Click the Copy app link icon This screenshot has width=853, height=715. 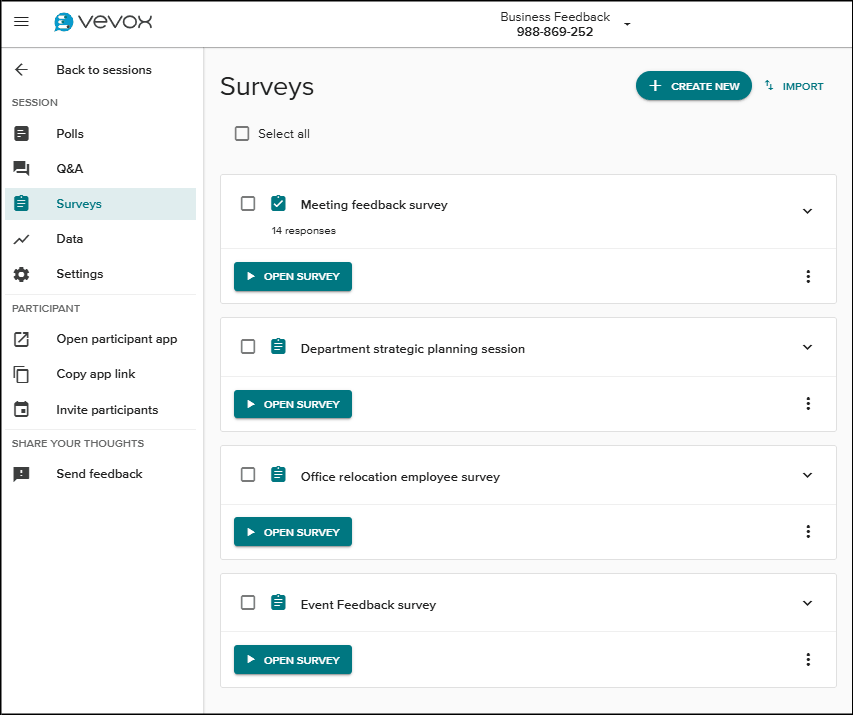click(x=21, y=374)
